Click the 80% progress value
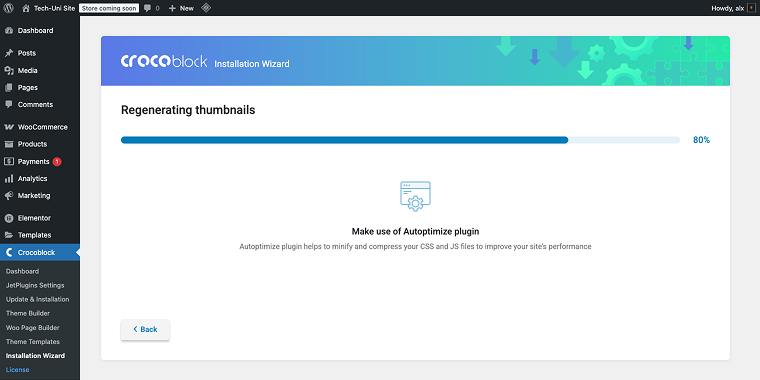 click(701, 140)
